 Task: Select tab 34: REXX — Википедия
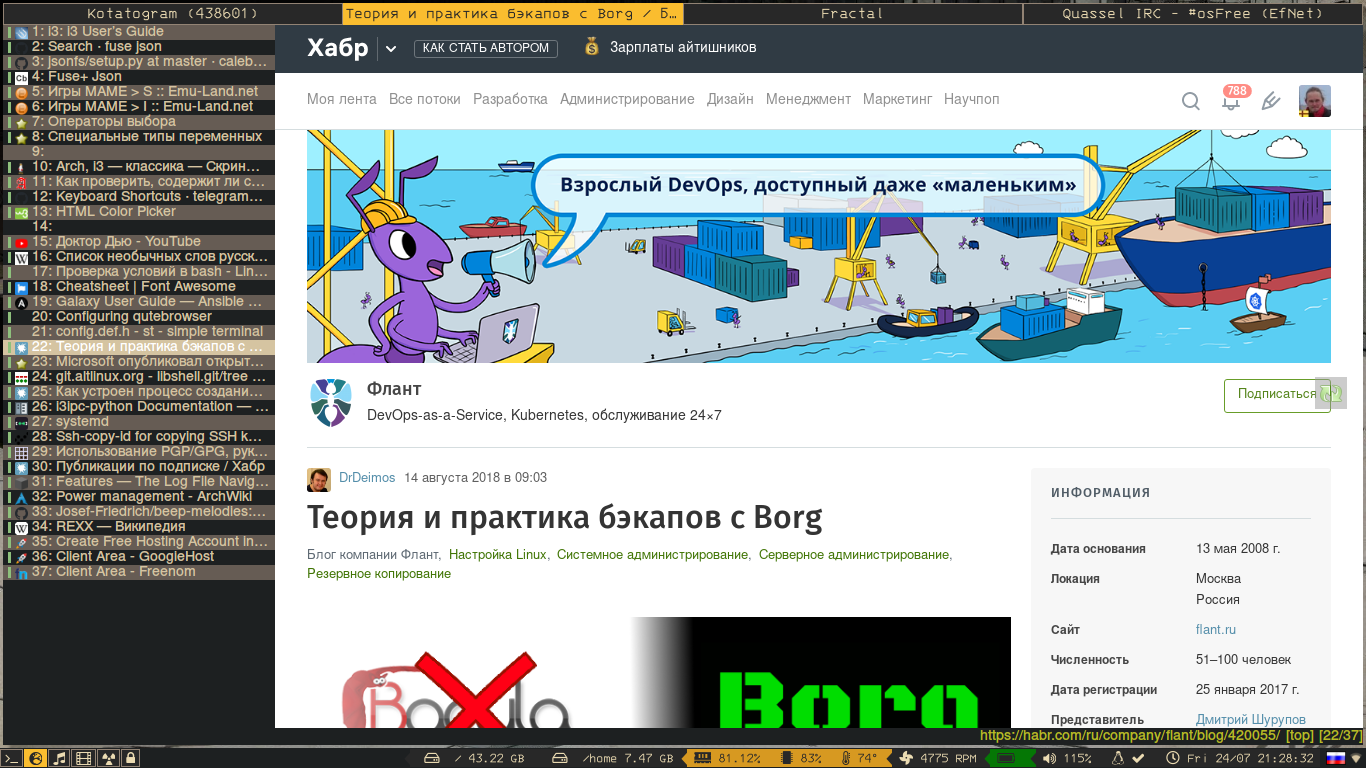pyautogui.click(x=140, y=527)
